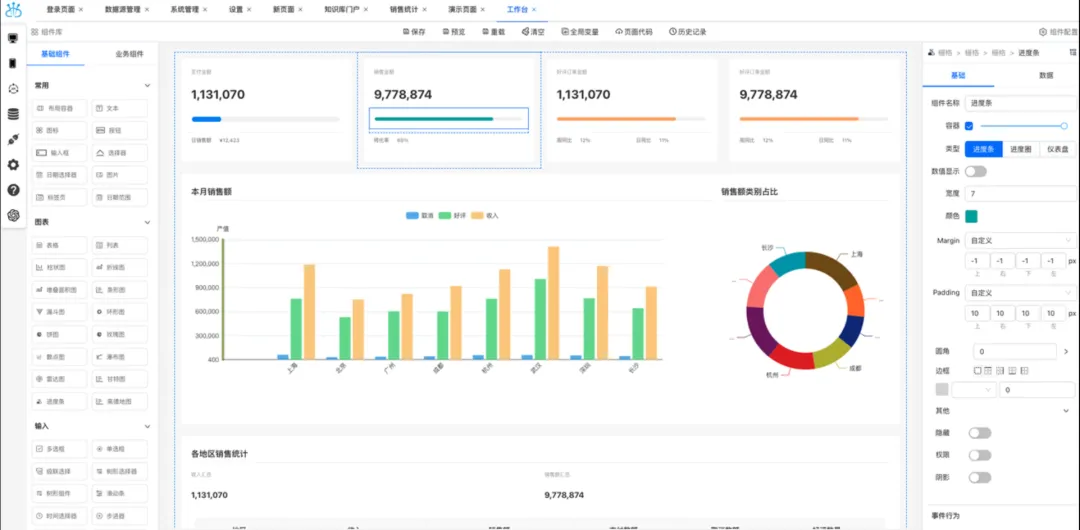Open the database icon in left sidebar
This screenshot has width=1080, height=530.
click(x=13, y=114)
